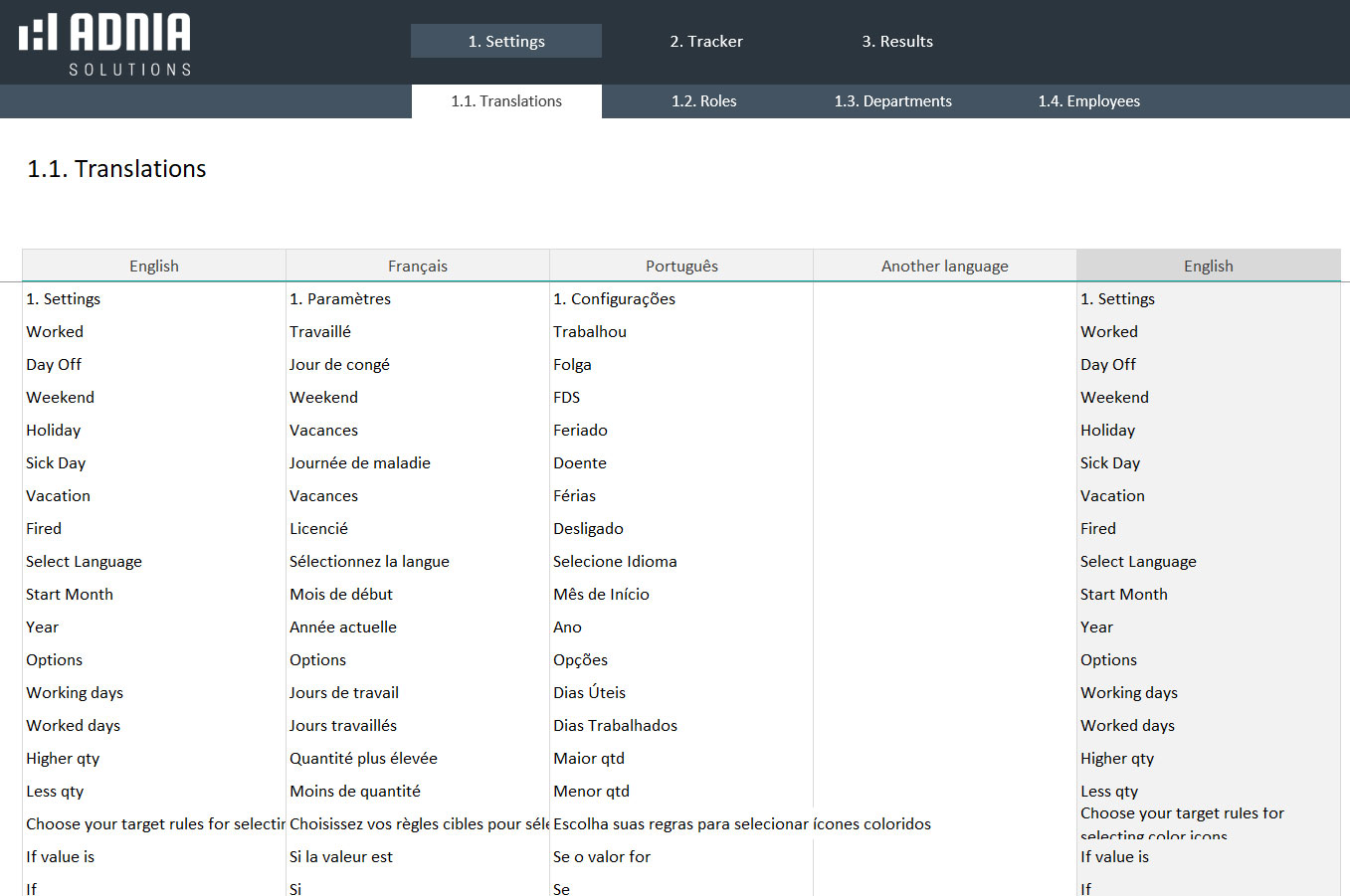Open the 1.2. Roles sub-tab
Screen dimensions: 1350x896
click(703, 101)
